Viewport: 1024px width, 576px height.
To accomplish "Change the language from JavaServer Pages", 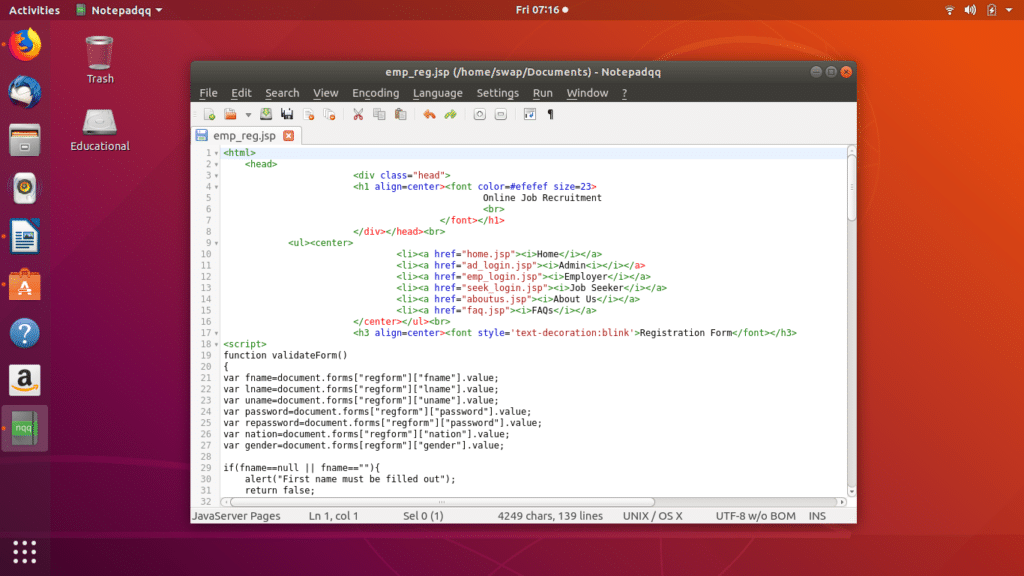I will tap(237, 515).
